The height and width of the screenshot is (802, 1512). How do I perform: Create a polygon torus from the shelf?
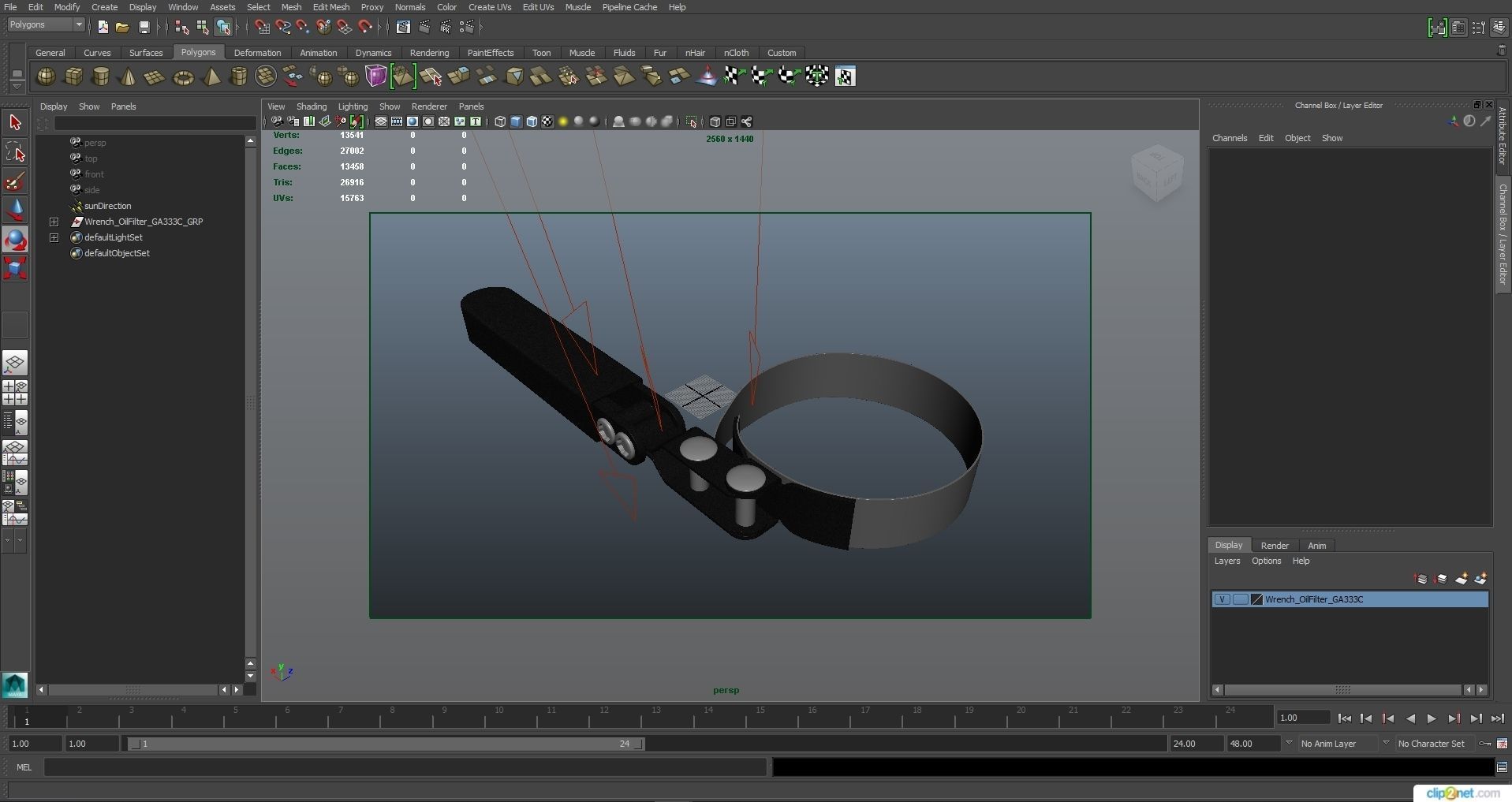pos(183,76)
